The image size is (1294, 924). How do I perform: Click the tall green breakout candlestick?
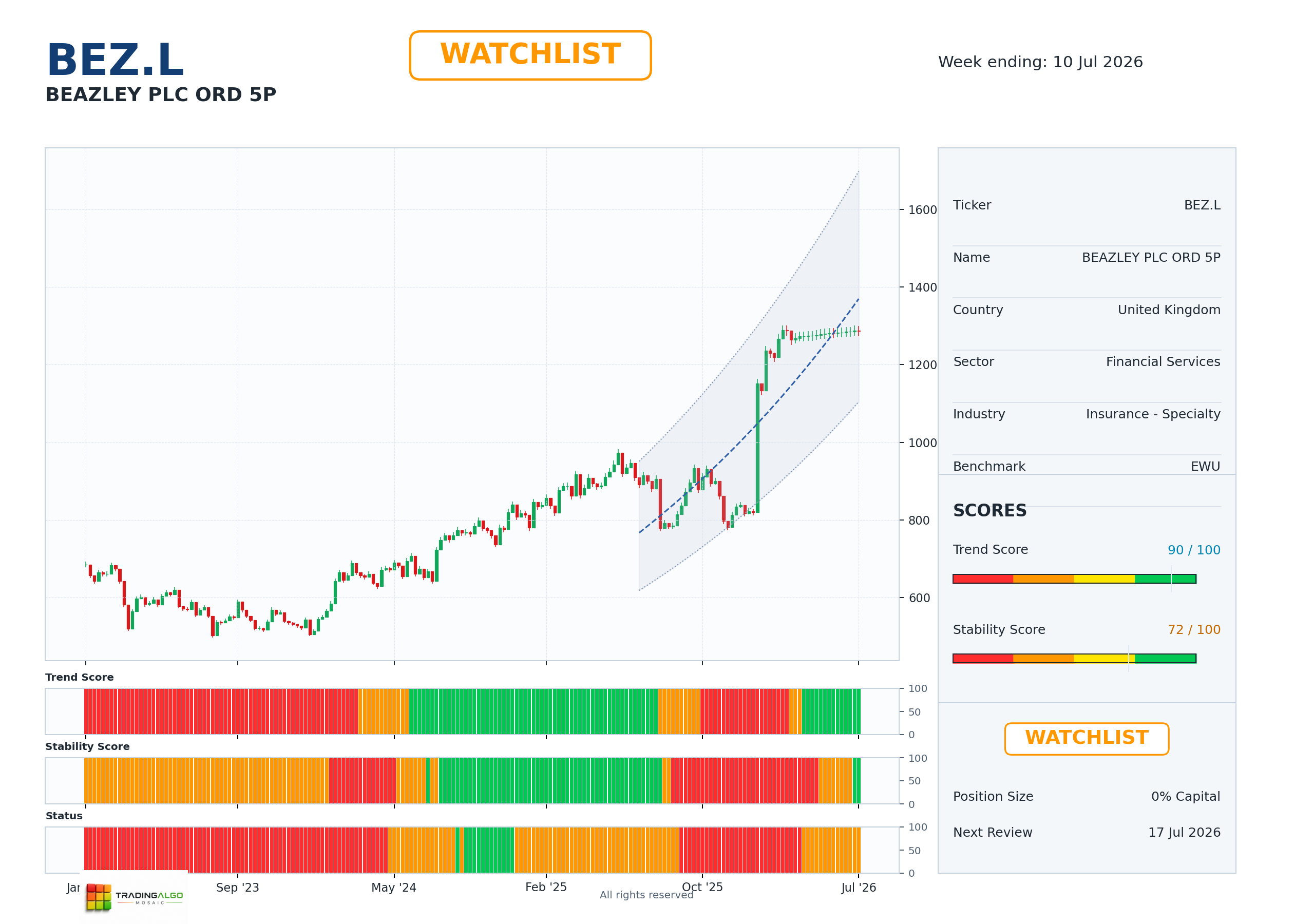tap(757, 448)
